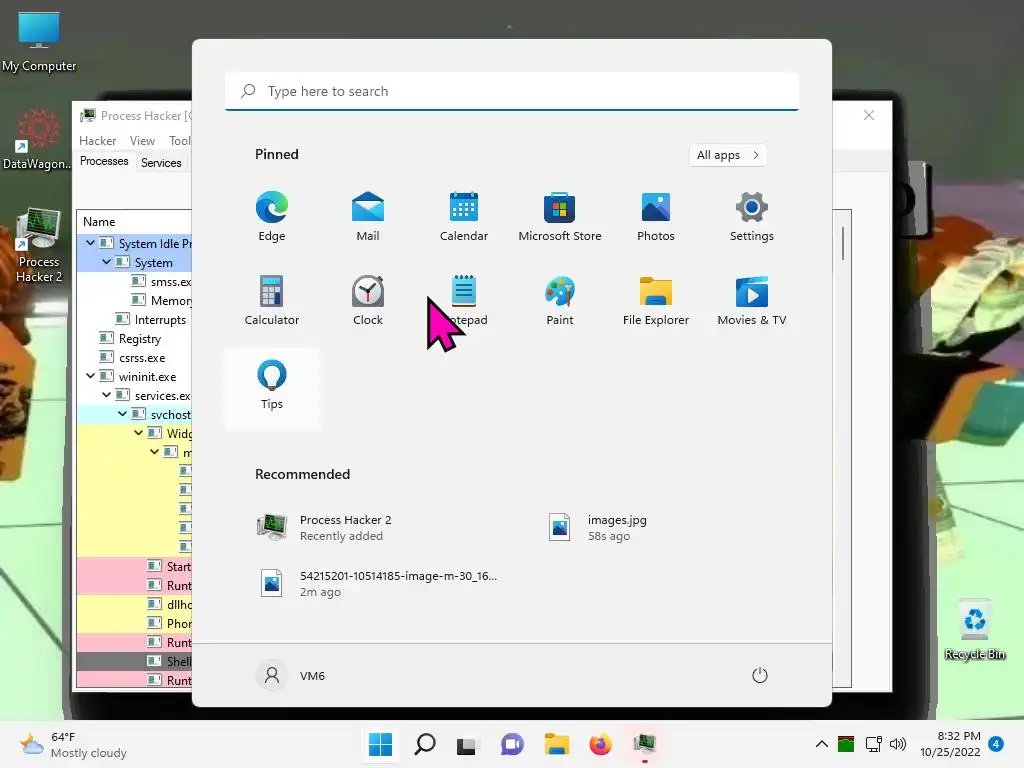Click the network tray icon
Screen dimensions: 1024x768
[873, 744]
